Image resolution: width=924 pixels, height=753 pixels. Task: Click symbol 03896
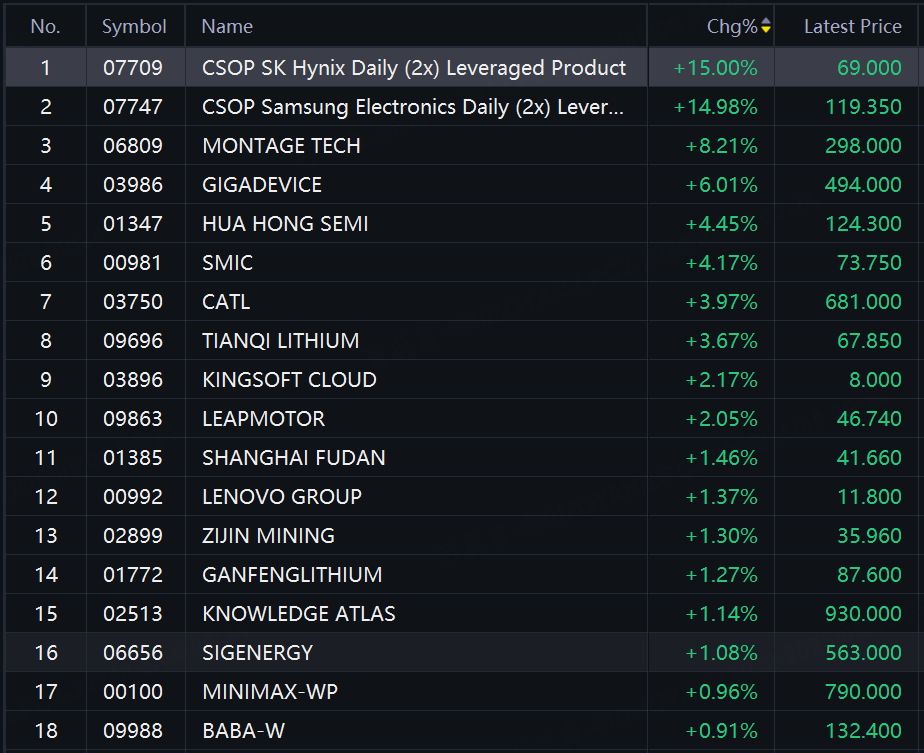133,379
